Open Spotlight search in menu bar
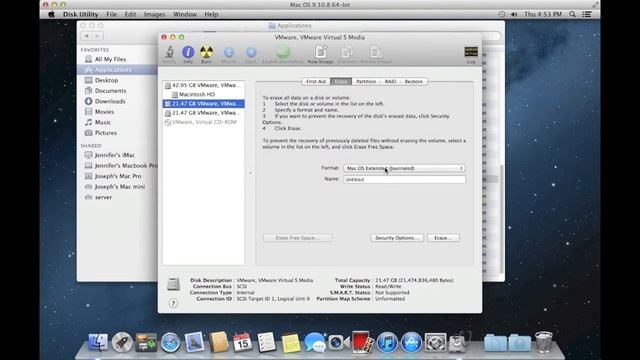 pos(572,14)
